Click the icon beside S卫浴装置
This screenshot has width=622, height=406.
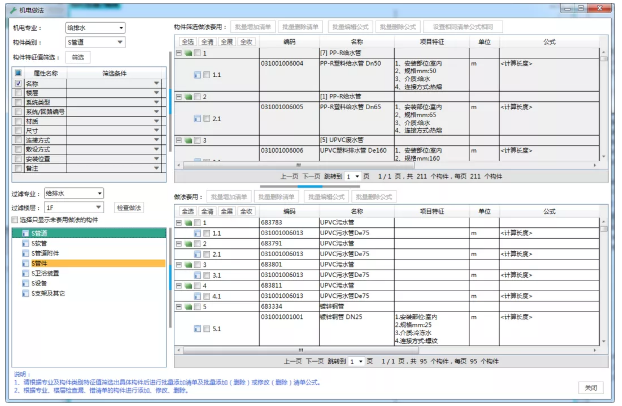(25, 273)
